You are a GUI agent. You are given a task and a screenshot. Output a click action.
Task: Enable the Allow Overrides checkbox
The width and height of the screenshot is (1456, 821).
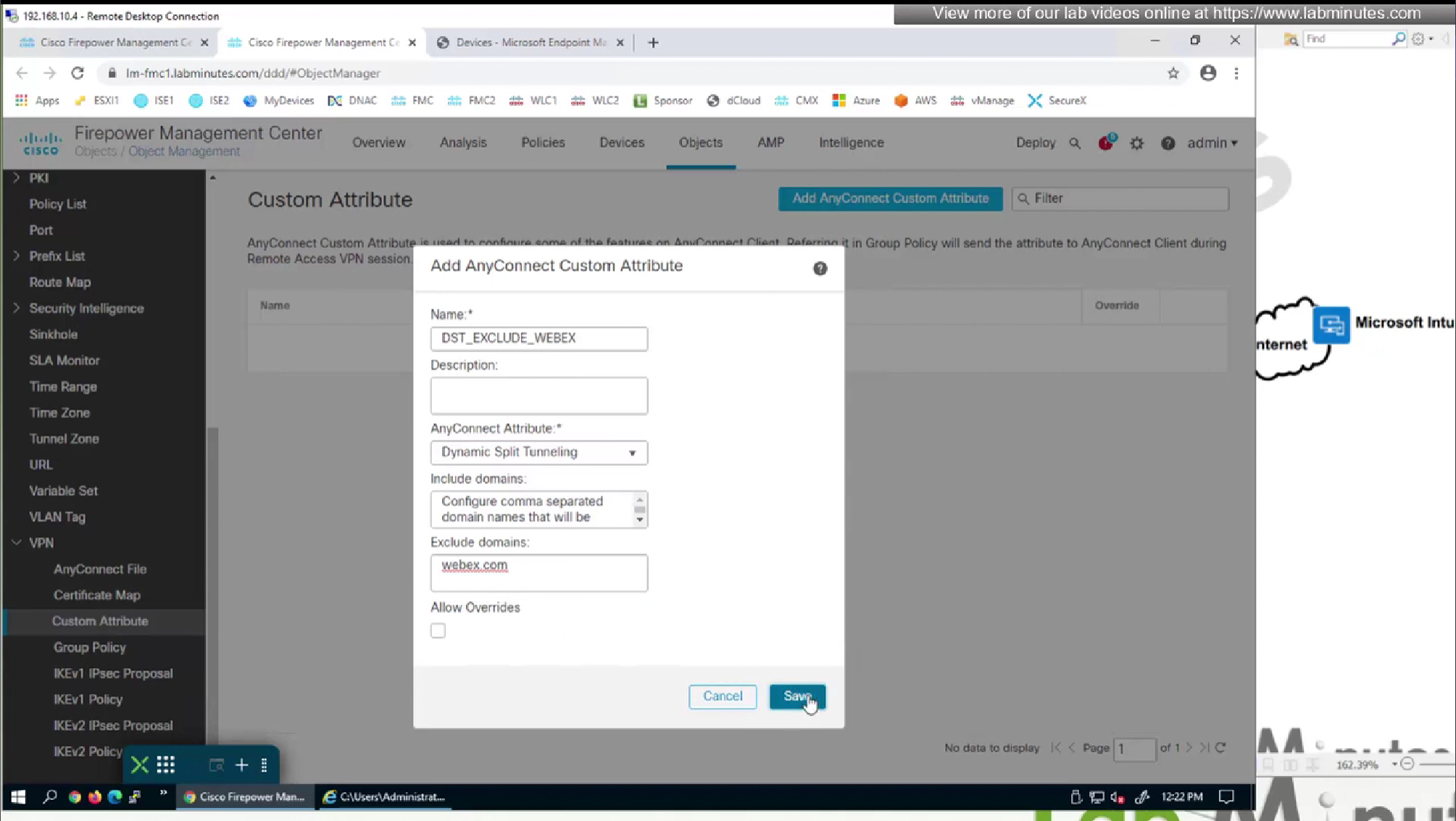pyautogui.click(x=438, y=630)
